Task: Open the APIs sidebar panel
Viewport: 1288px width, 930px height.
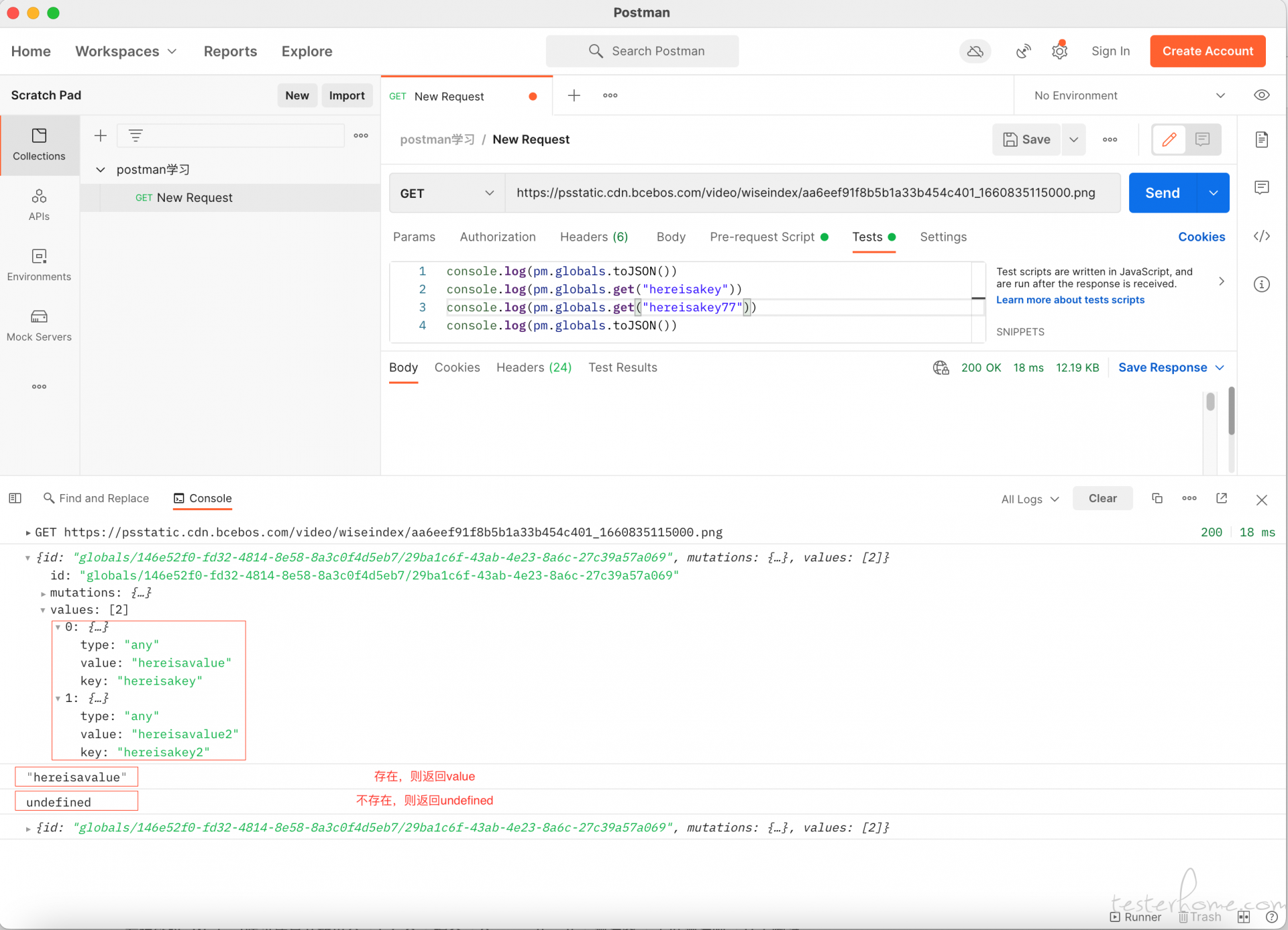Action: (x=39, y=205)
